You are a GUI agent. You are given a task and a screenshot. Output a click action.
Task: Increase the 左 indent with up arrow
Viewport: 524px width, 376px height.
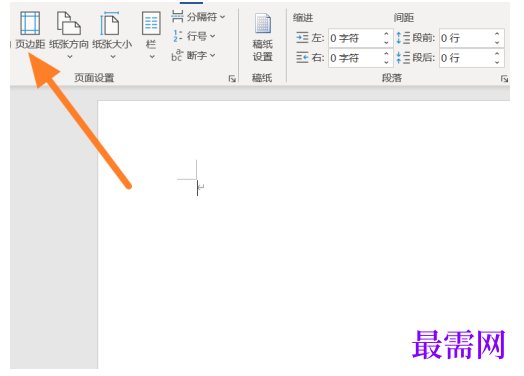(x=386, y=34)
